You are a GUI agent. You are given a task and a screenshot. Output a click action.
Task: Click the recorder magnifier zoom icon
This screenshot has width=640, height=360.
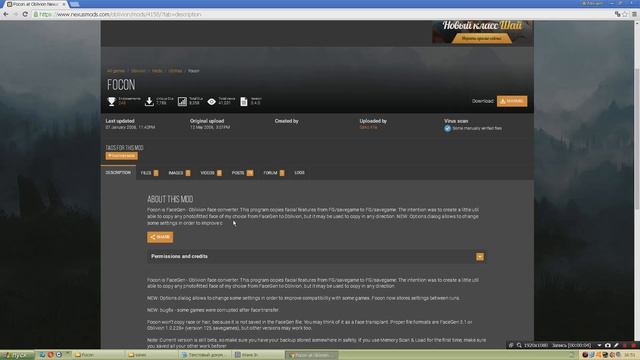pyautogui.click(x=519, y=345)
